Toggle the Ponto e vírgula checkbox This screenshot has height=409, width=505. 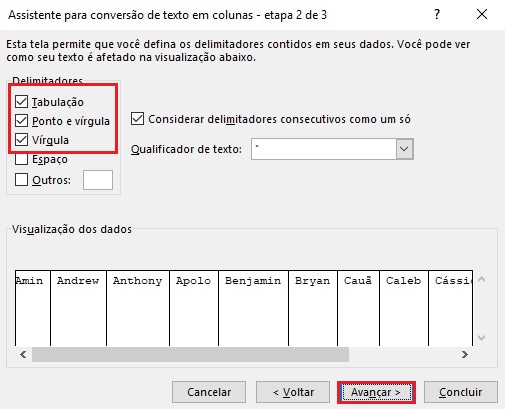coord(21,121)
